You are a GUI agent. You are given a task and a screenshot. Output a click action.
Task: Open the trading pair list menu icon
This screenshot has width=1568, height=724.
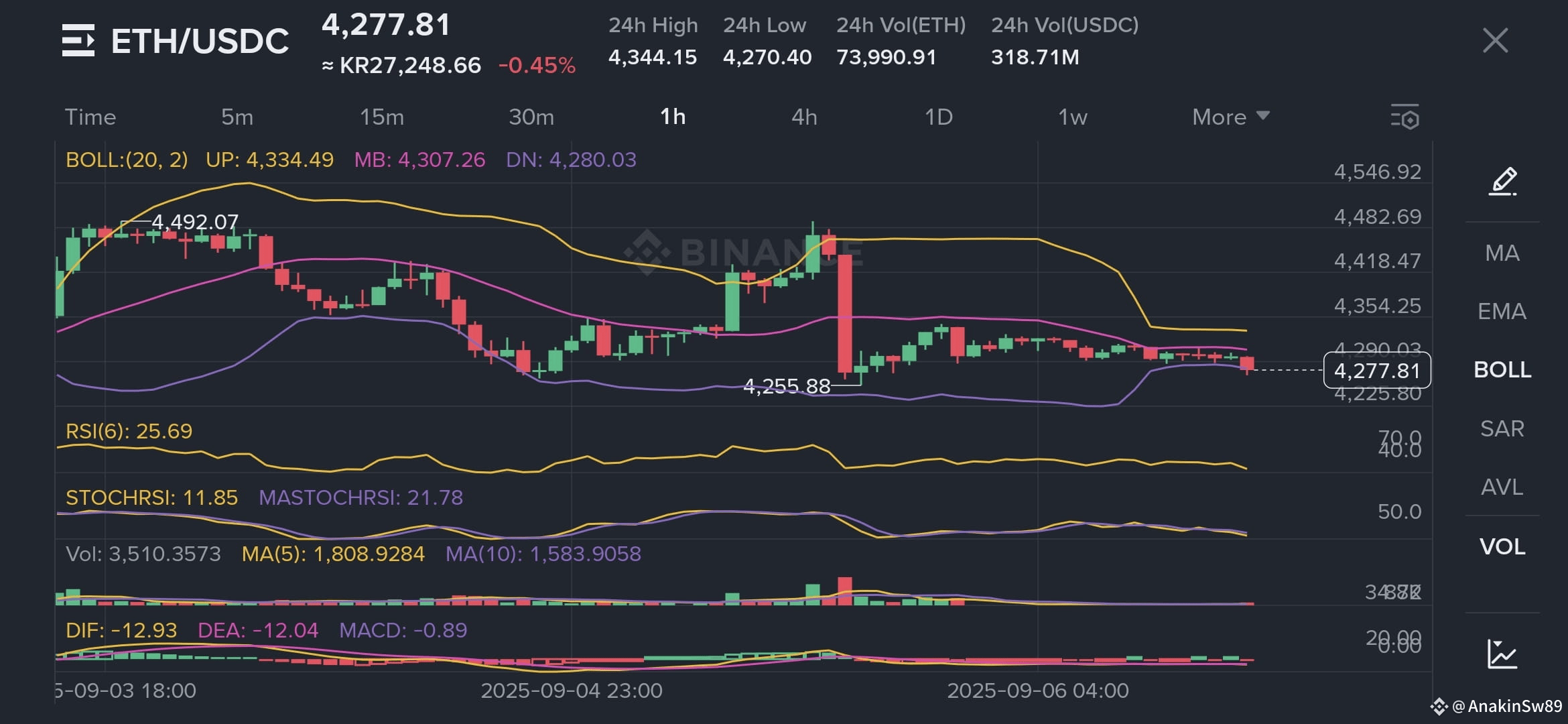coord(78,40)
